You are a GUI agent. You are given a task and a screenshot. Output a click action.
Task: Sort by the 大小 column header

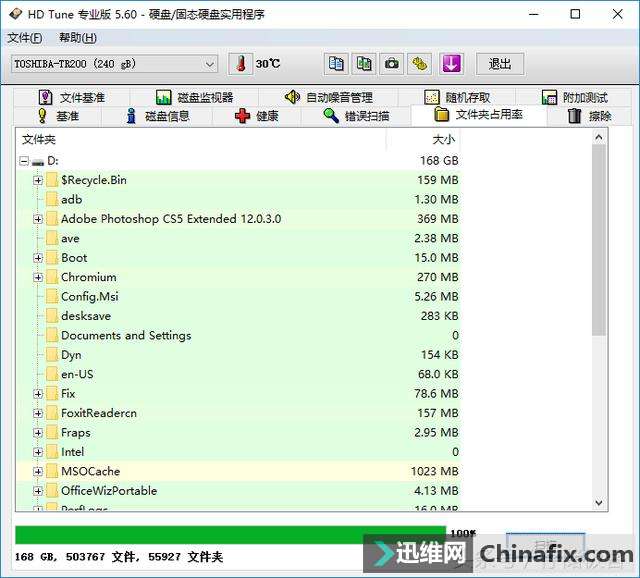[x=423, y=140]
